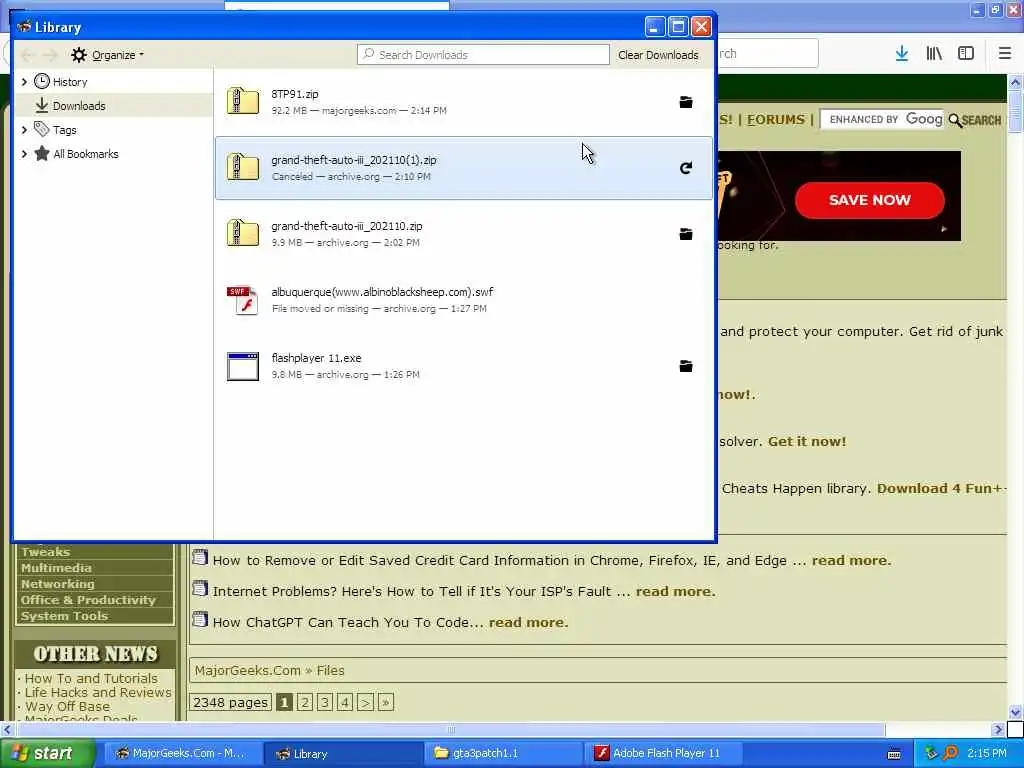Select the albuquerque(www.albinoblacksheep.com).swf download row
The height and width of the screenshot is (768, 1024).
point(464,300)
